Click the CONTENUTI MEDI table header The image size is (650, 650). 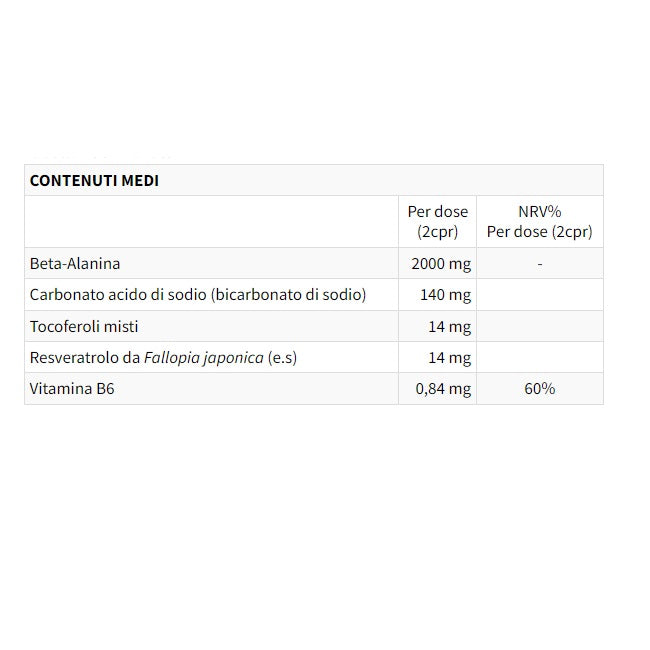pos(94,181)
